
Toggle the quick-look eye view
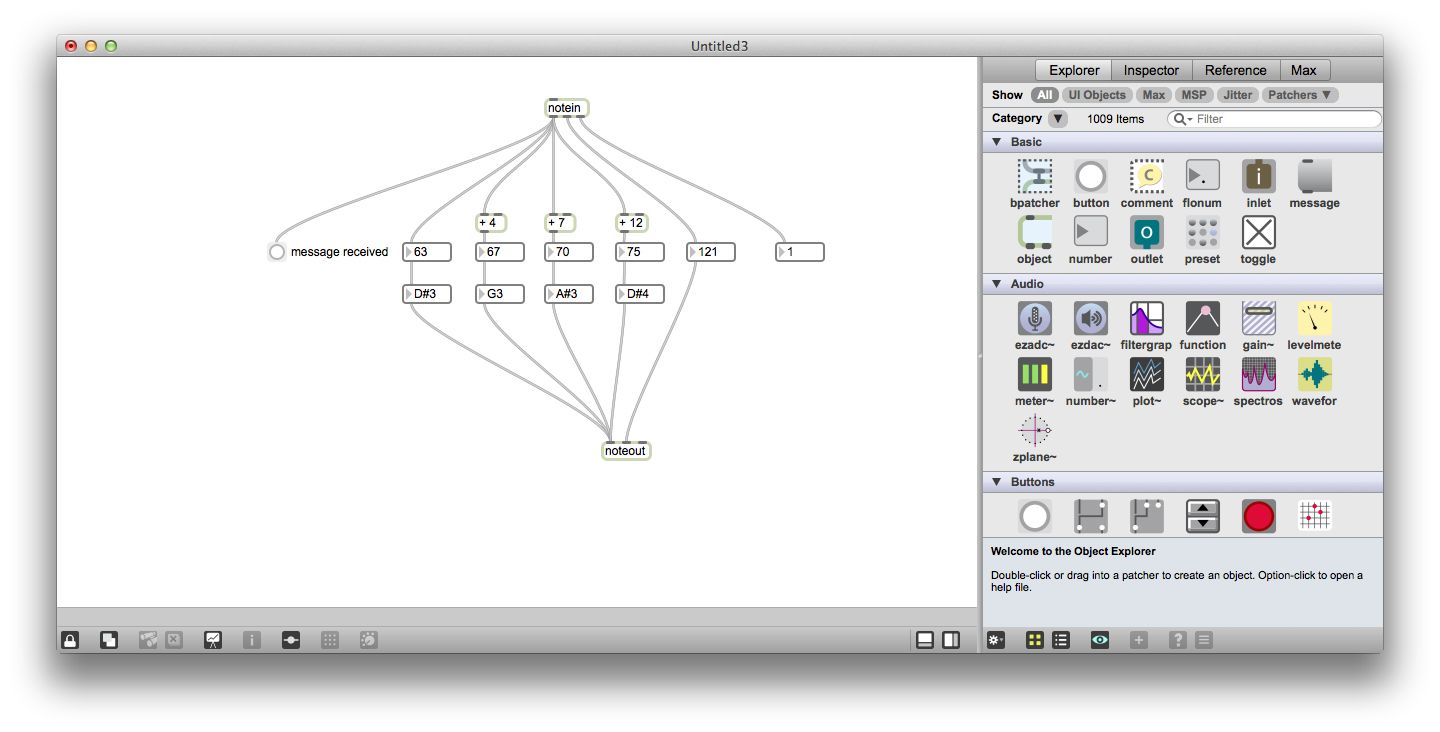tap(1099, 639)
